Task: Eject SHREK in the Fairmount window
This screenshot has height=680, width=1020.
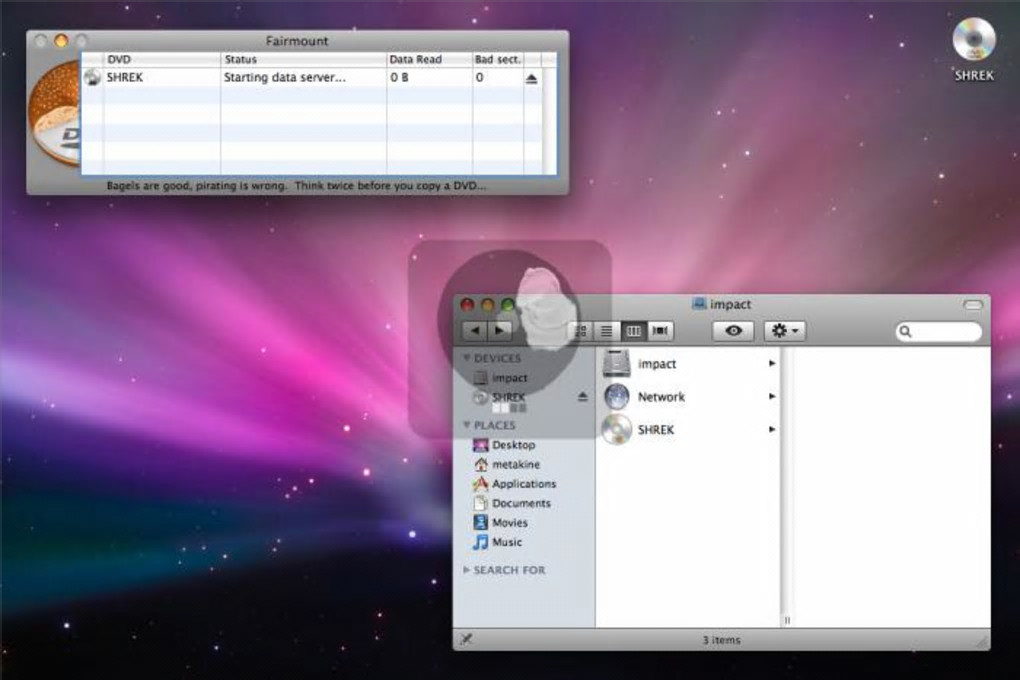Action: [531, 79]
